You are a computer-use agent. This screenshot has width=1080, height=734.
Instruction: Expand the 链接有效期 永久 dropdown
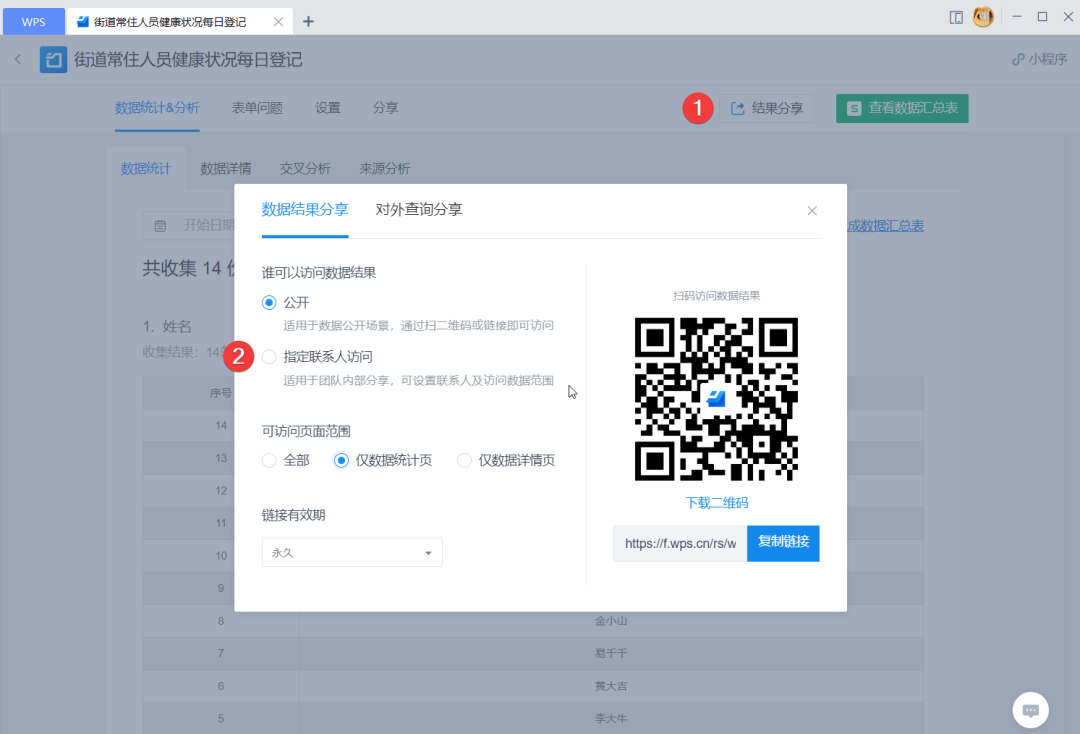tap(352, 553)
